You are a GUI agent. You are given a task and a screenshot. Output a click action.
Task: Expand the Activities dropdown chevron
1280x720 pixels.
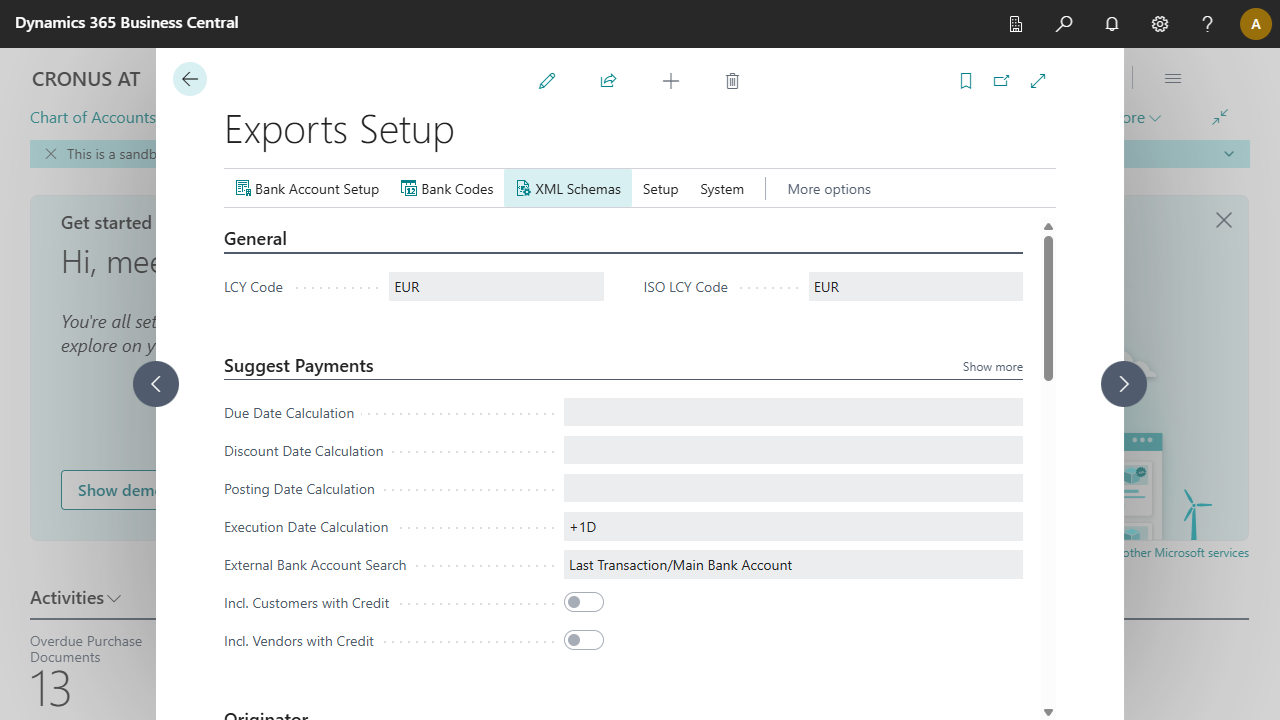[x=115, y=599]
